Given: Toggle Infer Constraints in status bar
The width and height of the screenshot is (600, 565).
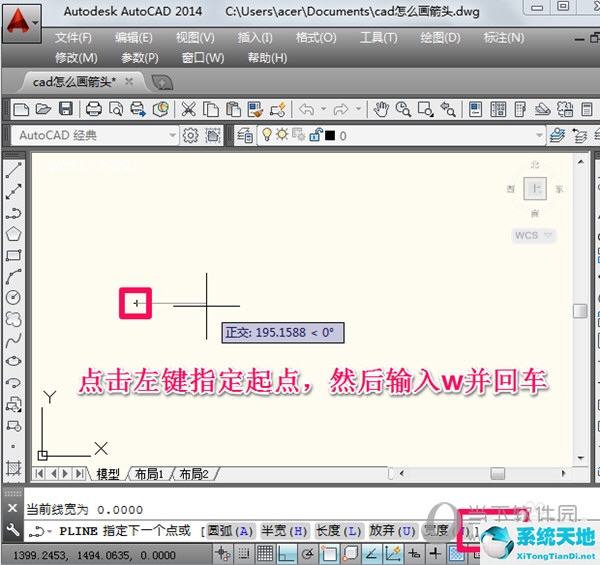Looking at the screenshot, I should coord(222,554).
